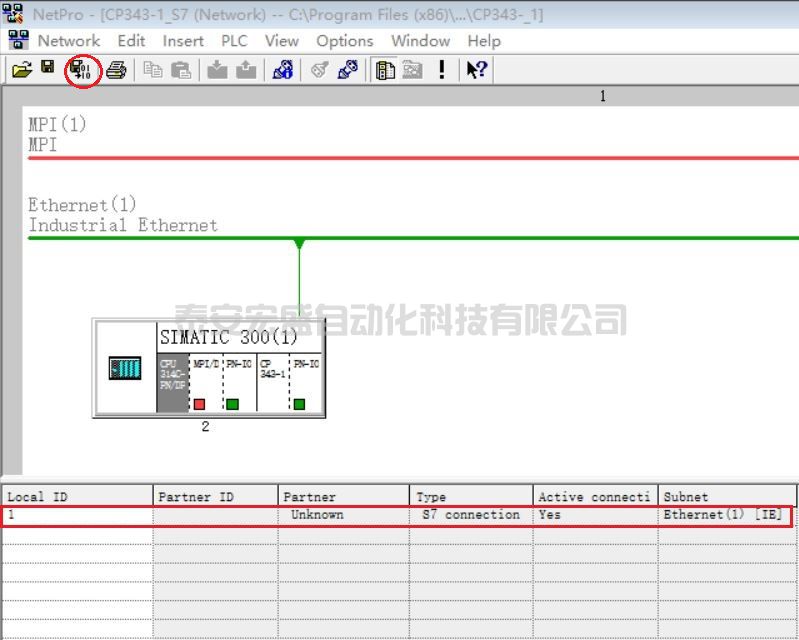This screenshot has height=640, width=799.
Task: Click the exclamation mark toolbar icon
Action: (x=441, y=70)
